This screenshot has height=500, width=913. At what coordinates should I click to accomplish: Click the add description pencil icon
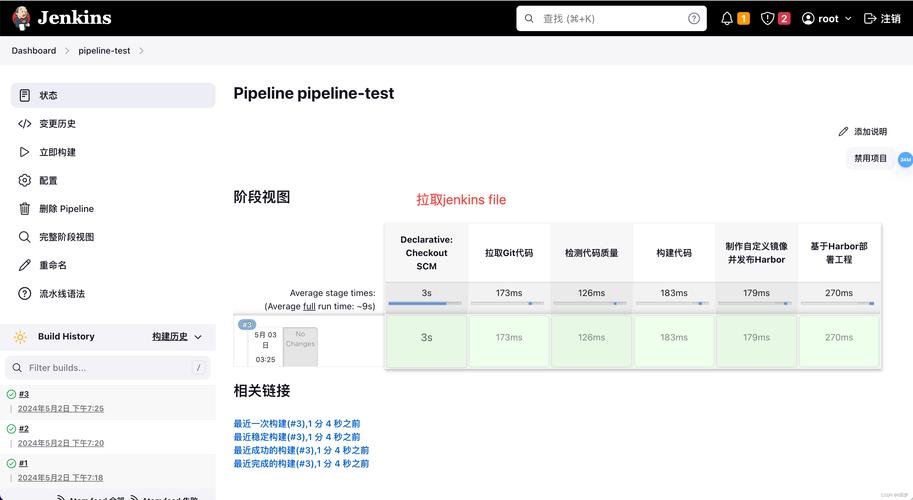point(843,132)
